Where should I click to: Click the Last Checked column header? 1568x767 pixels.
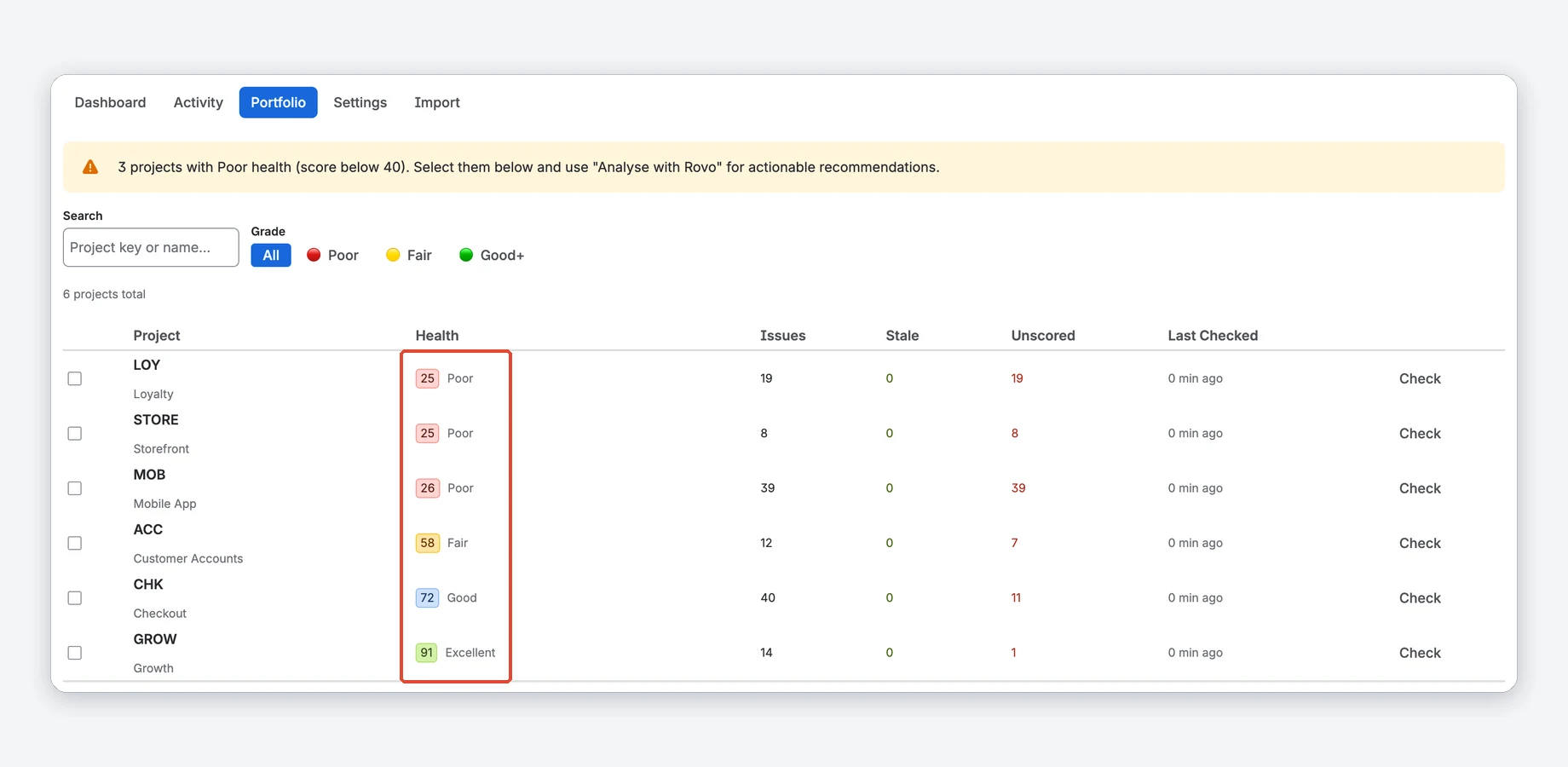[x=1213, y=336]
